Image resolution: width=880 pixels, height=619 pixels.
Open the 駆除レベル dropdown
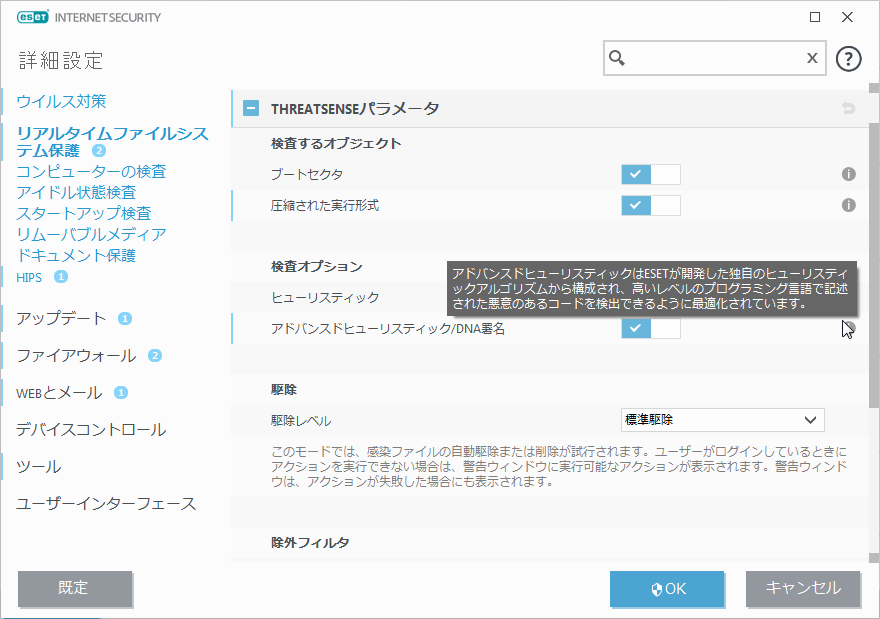click(x=722, y=420)
